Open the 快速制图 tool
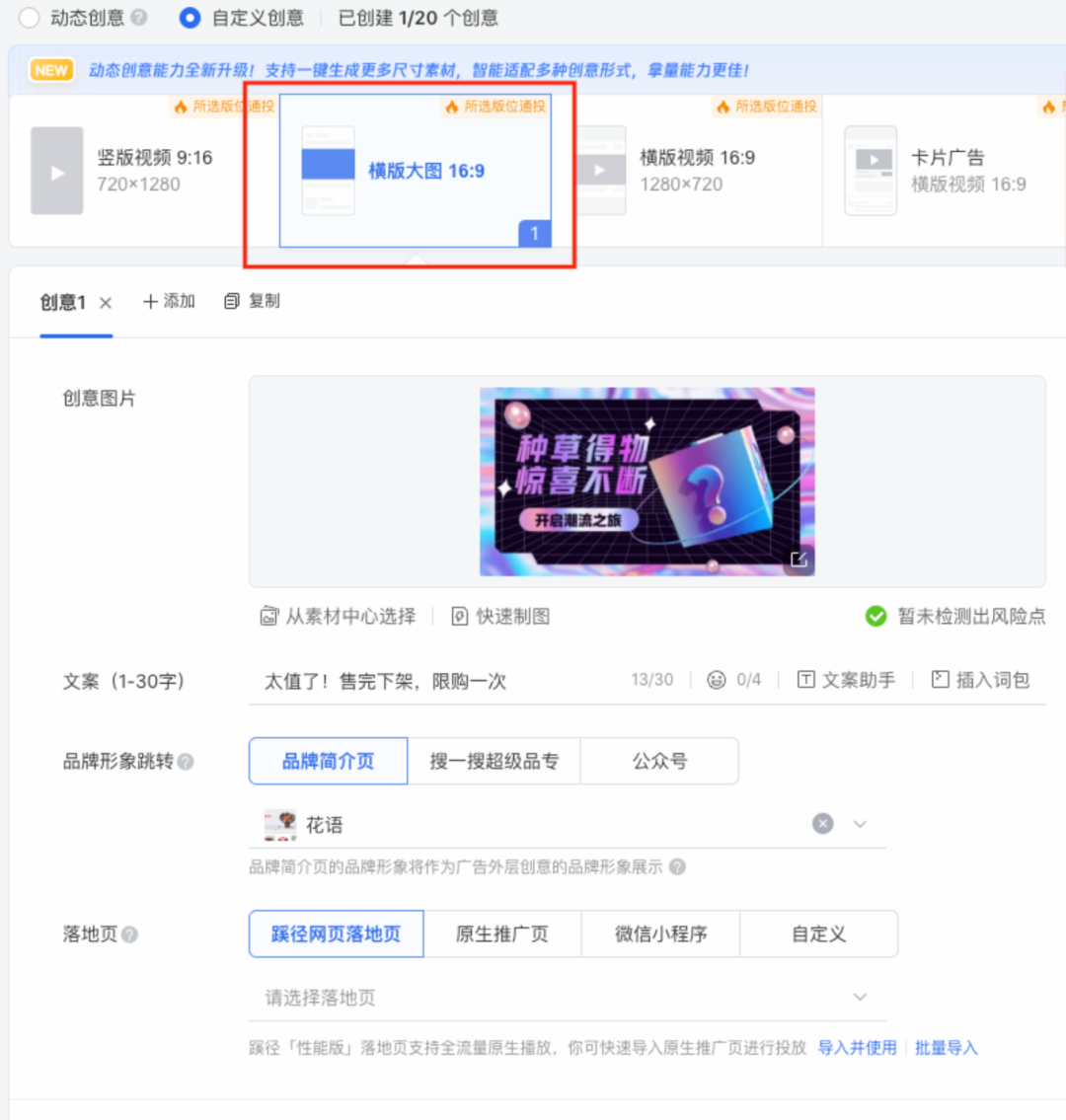The height and width of the screenshot is (1120, 1066). (500, 616)
